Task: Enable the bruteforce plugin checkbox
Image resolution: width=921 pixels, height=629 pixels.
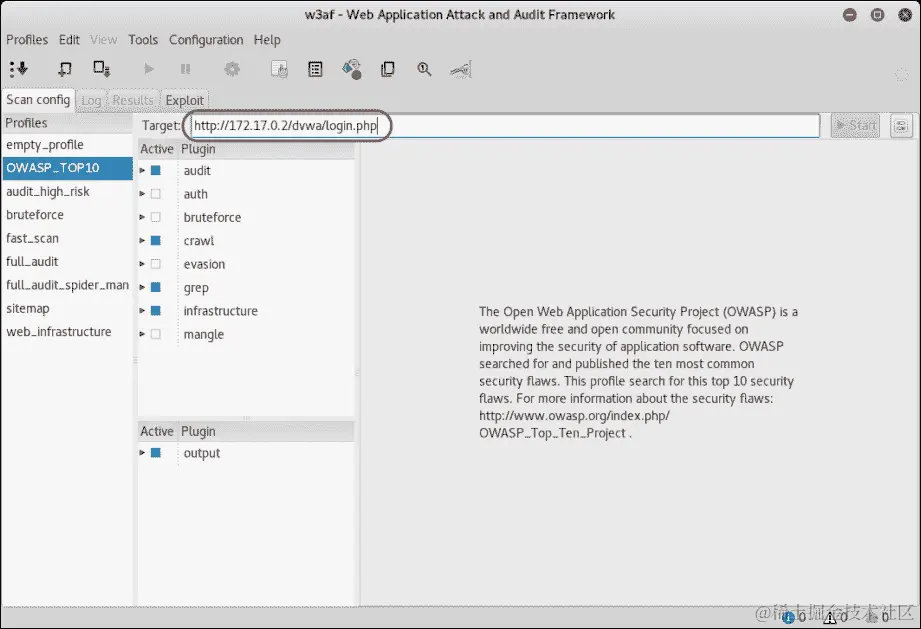Action: click(x=156, y=217)
